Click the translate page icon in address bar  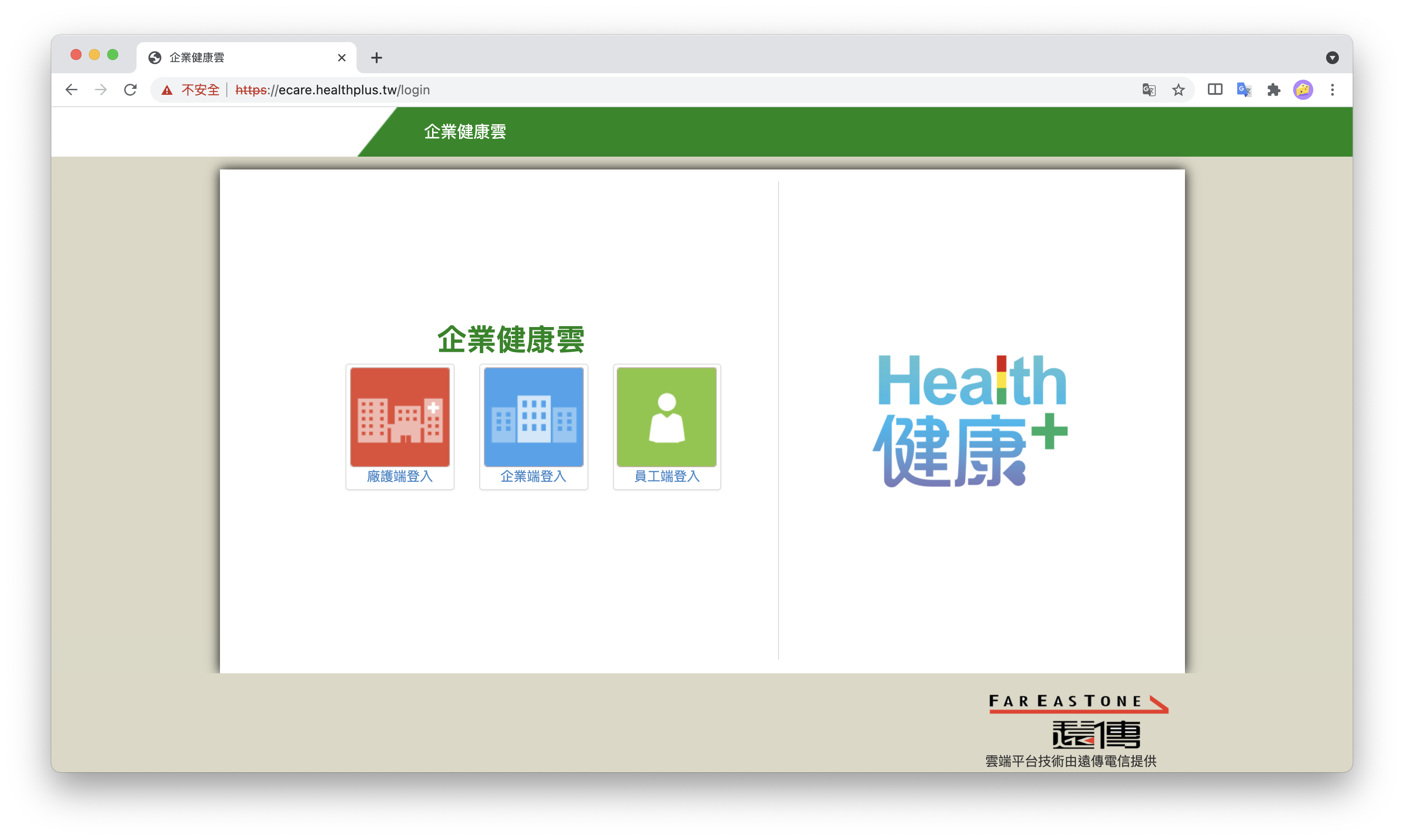point(1149,89)
